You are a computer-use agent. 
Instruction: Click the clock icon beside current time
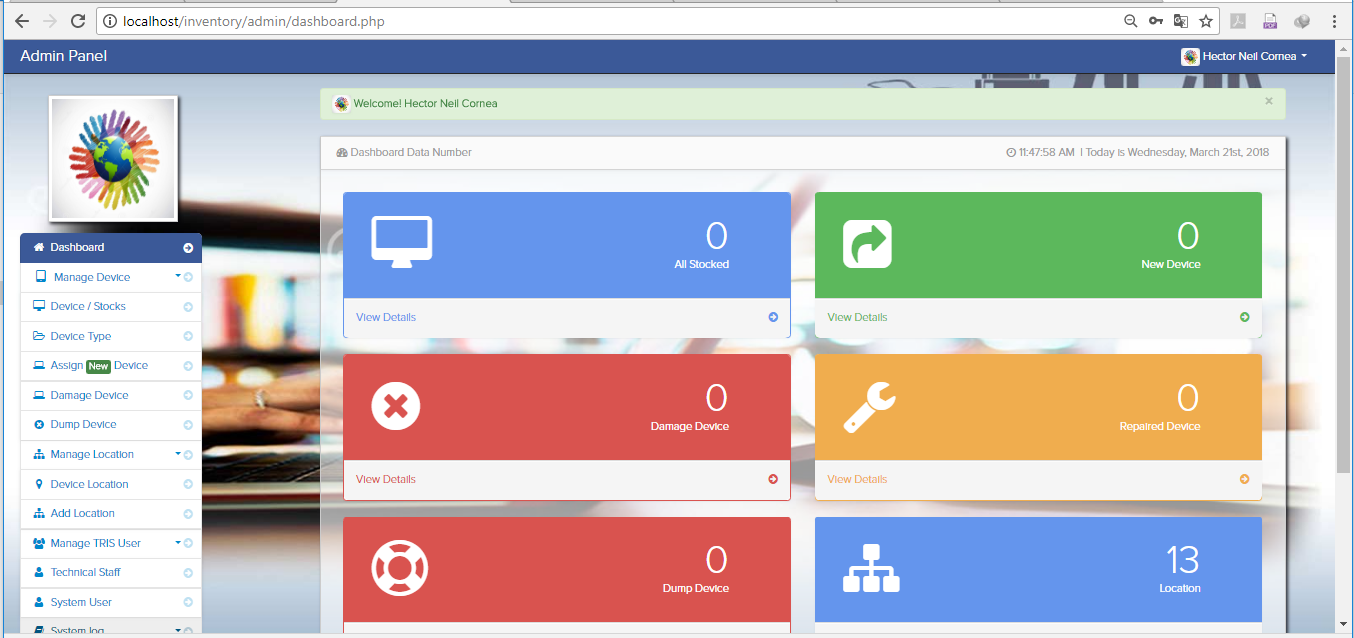click(1011, 152)
